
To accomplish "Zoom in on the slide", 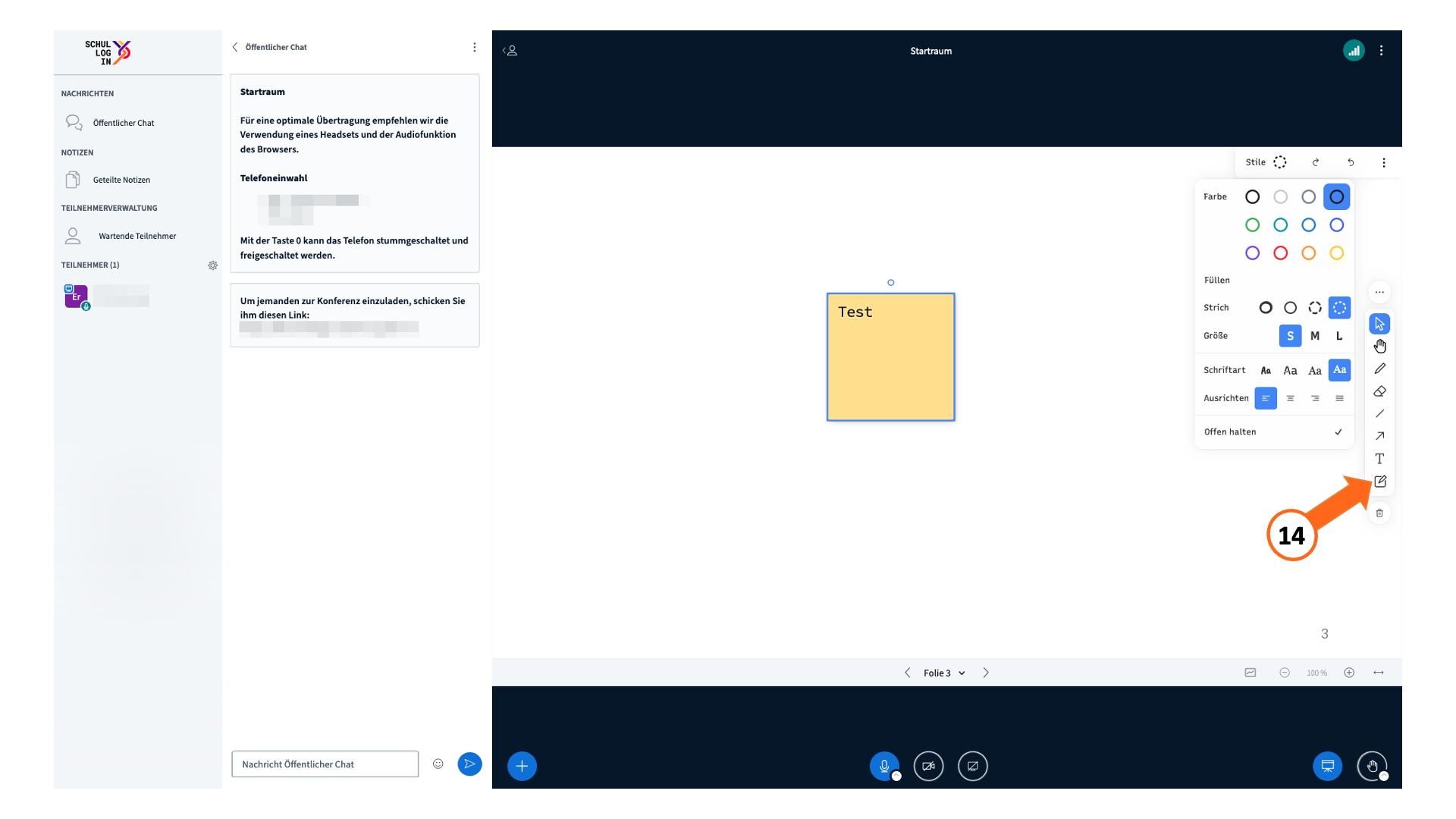I will [1349, 673].
